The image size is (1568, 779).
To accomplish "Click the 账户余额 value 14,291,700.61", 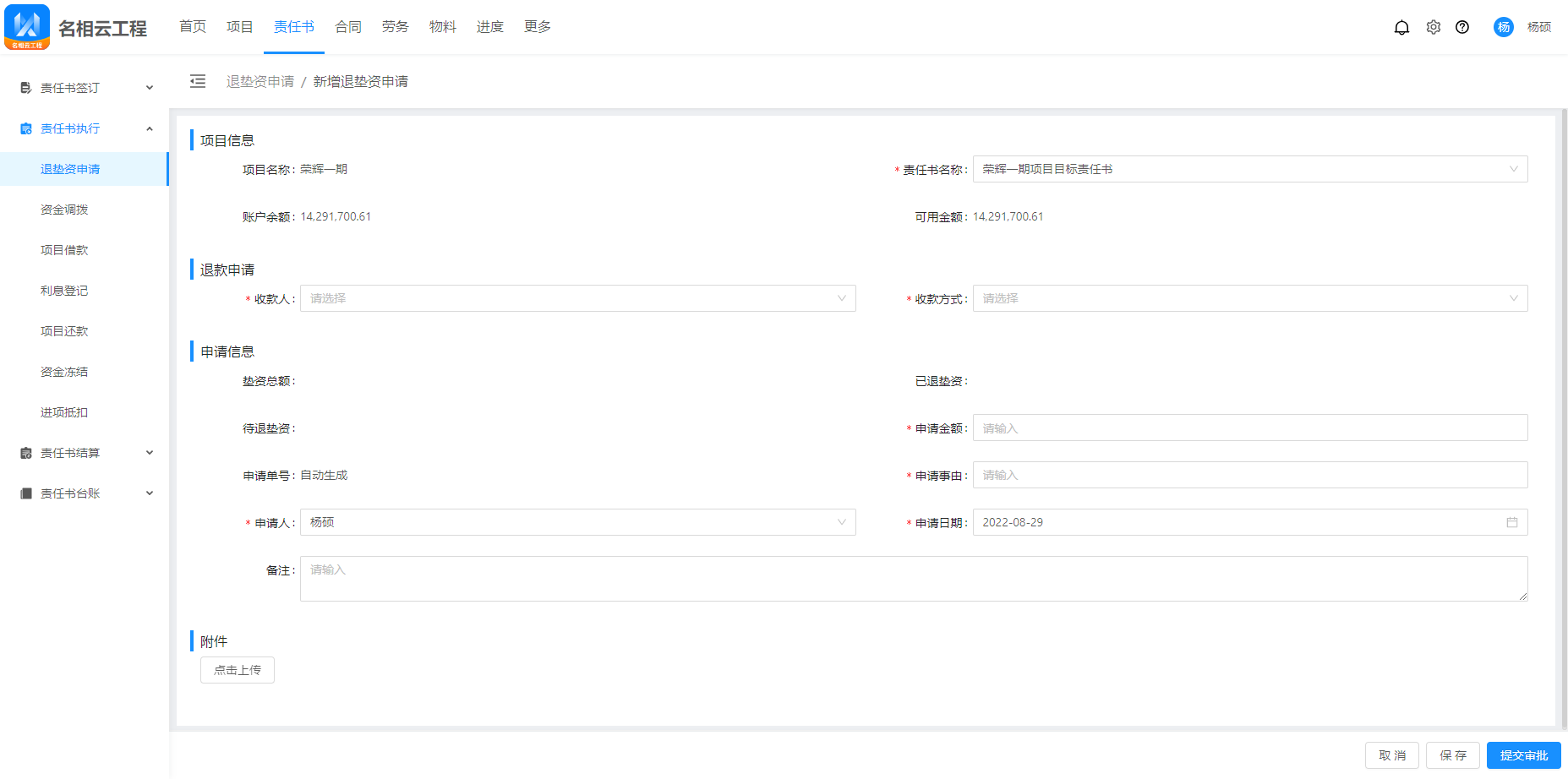I will click(336, 216).
